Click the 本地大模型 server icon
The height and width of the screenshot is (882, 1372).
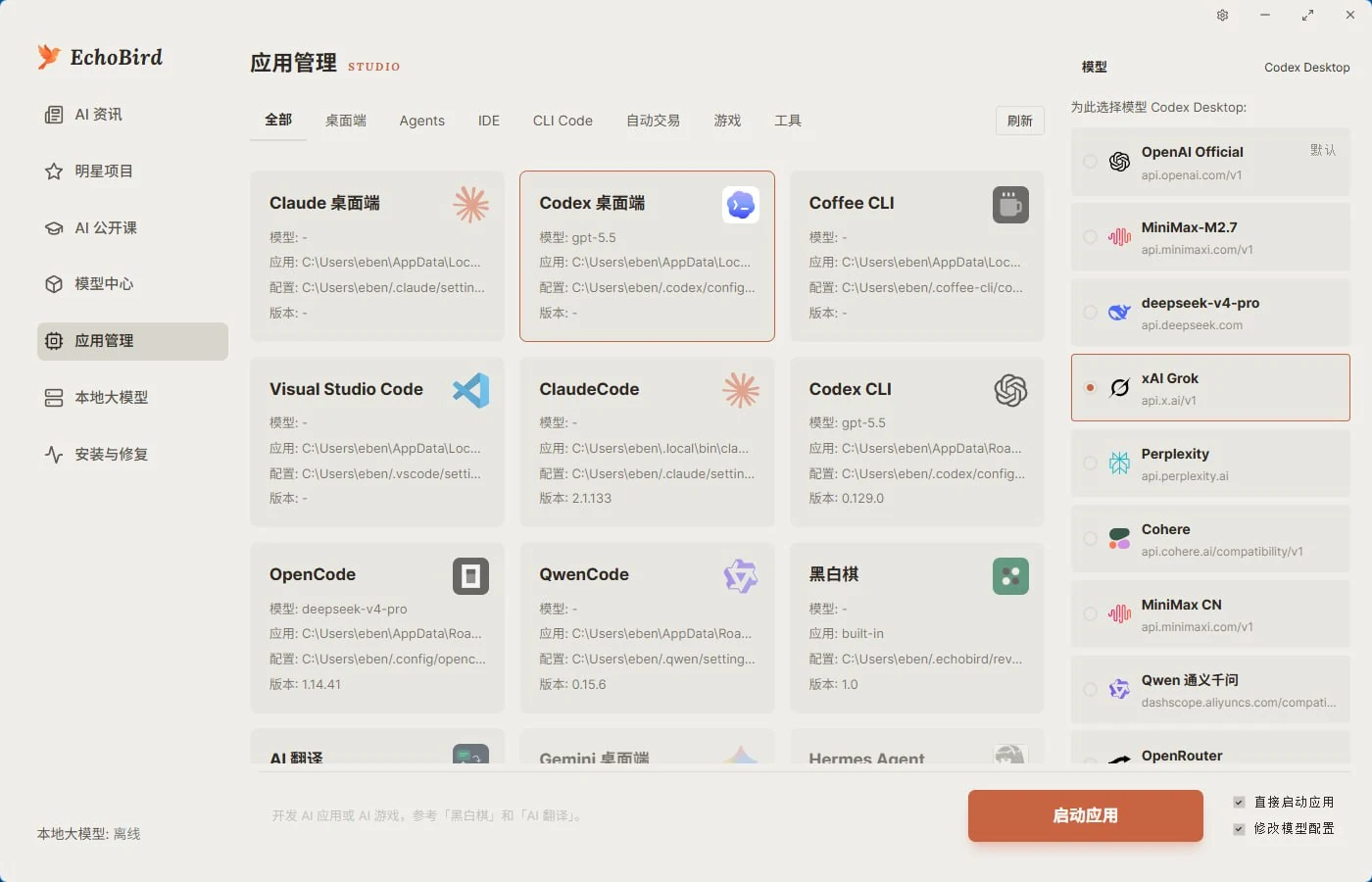click(54, 398)
